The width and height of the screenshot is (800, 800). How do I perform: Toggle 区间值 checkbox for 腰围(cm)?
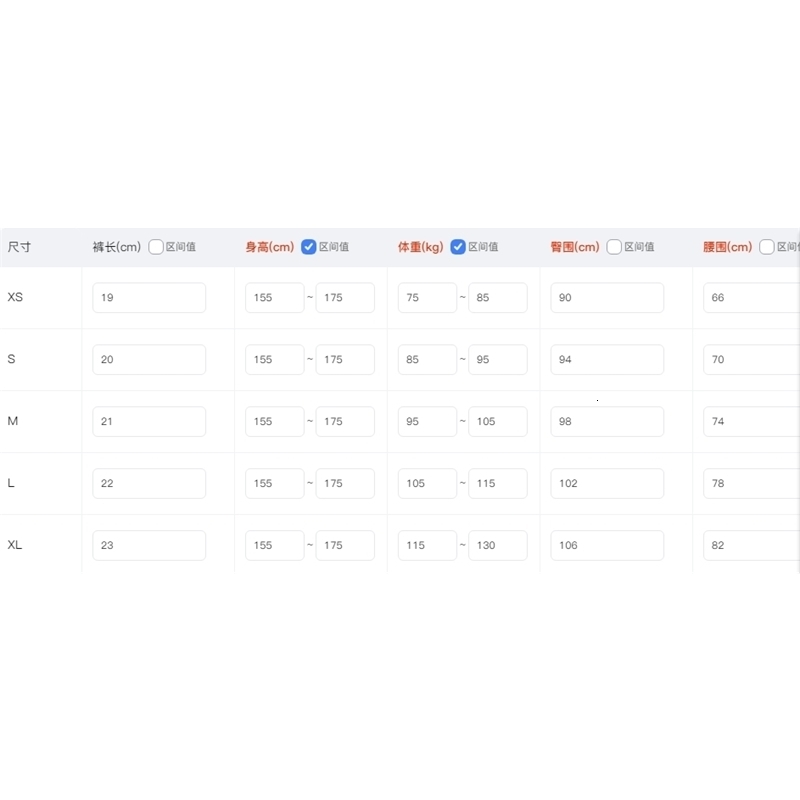[x=767, y=247]
